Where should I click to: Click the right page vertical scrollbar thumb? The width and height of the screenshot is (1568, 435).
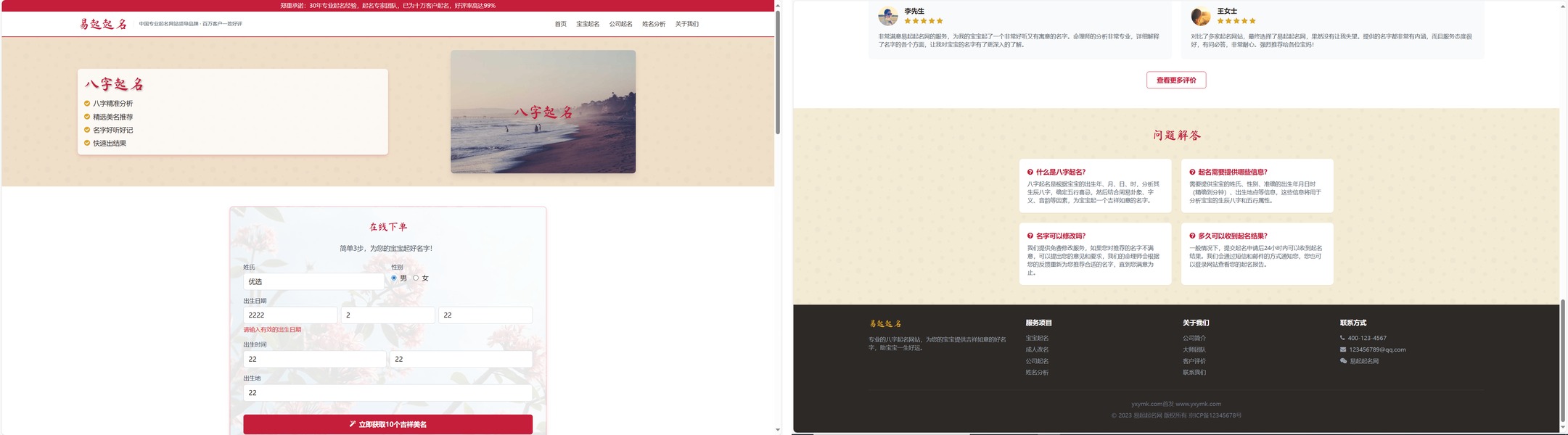pyautogui.click(x=1563, y=361)
